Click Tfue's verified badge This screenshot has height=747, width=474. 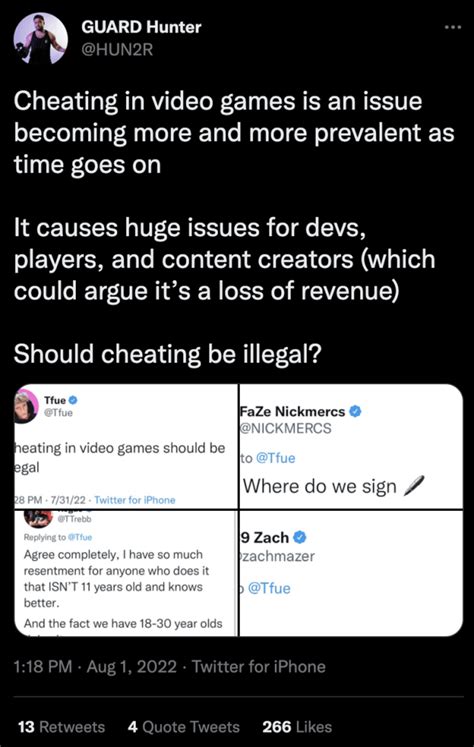[73, 400]
